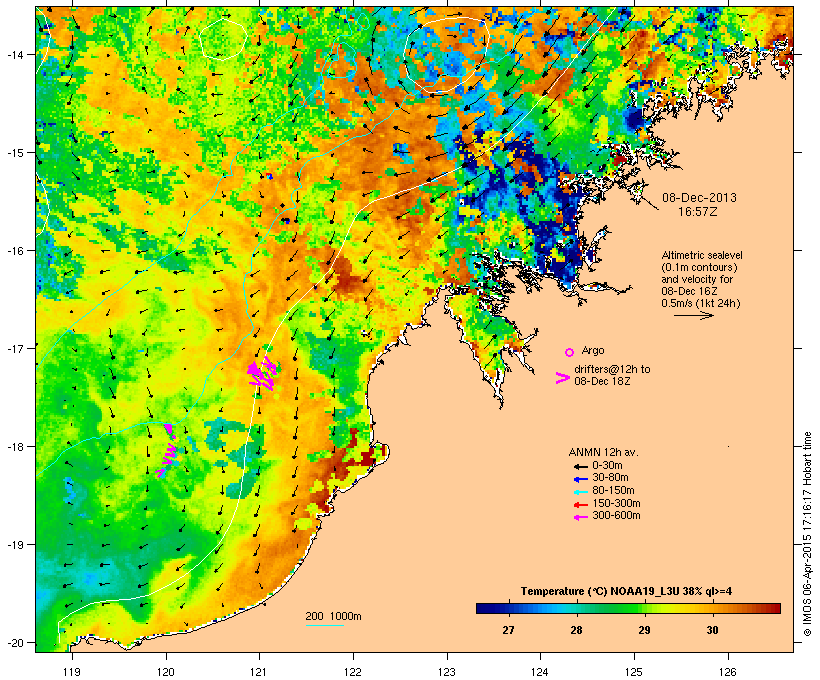Screen dimensions: 820x680
Task: Click the colorbar tick label 28
Action: (576, 630)
